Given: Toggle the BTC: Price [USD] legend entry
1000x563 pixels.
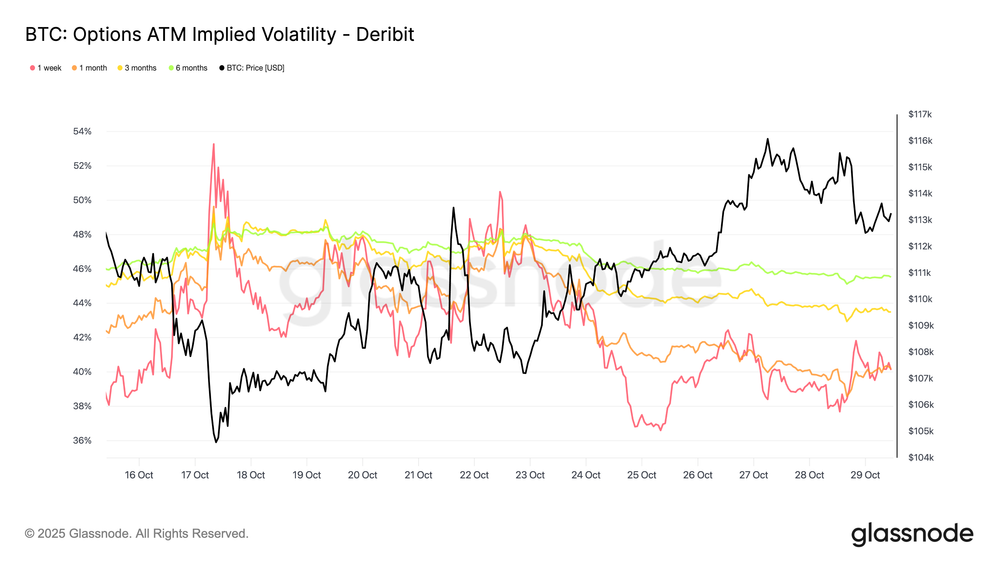Looking at the screenshot, I should (x=252, y=68).
